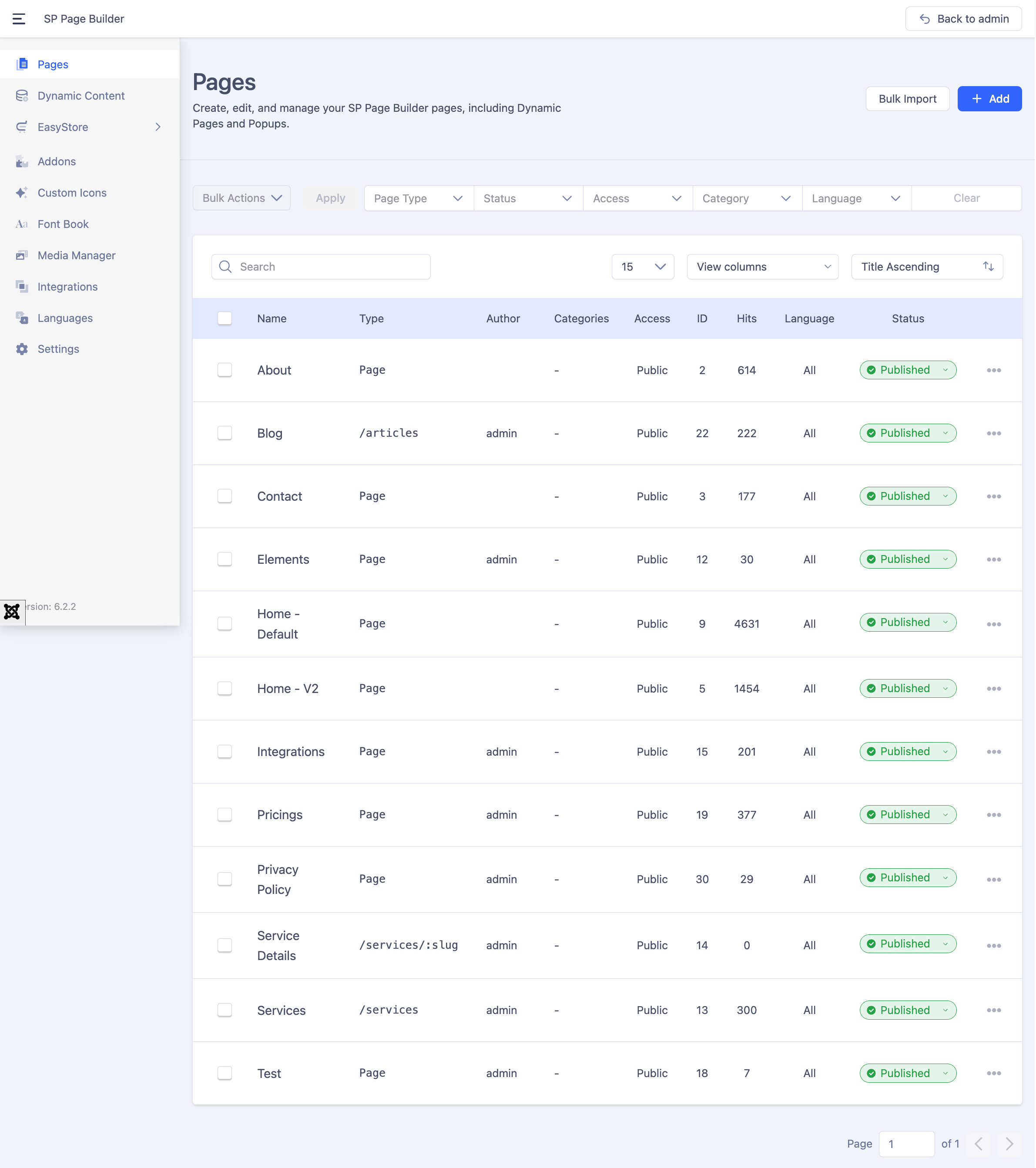
Task: Go to Dynamic Content in sidebar
Action: tap(80, 95)
